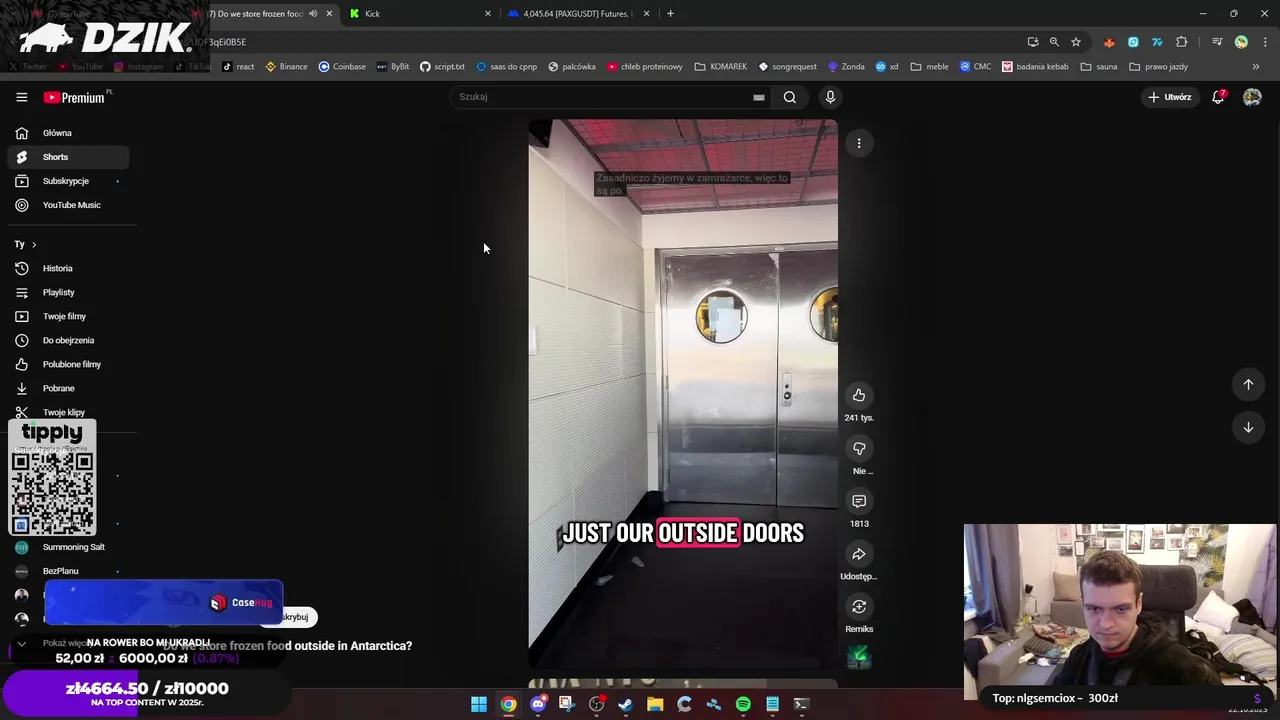This screenshot has height=720, width=1280.
Task: Click the YouTube Premium logo
Action: coord(75,97)
